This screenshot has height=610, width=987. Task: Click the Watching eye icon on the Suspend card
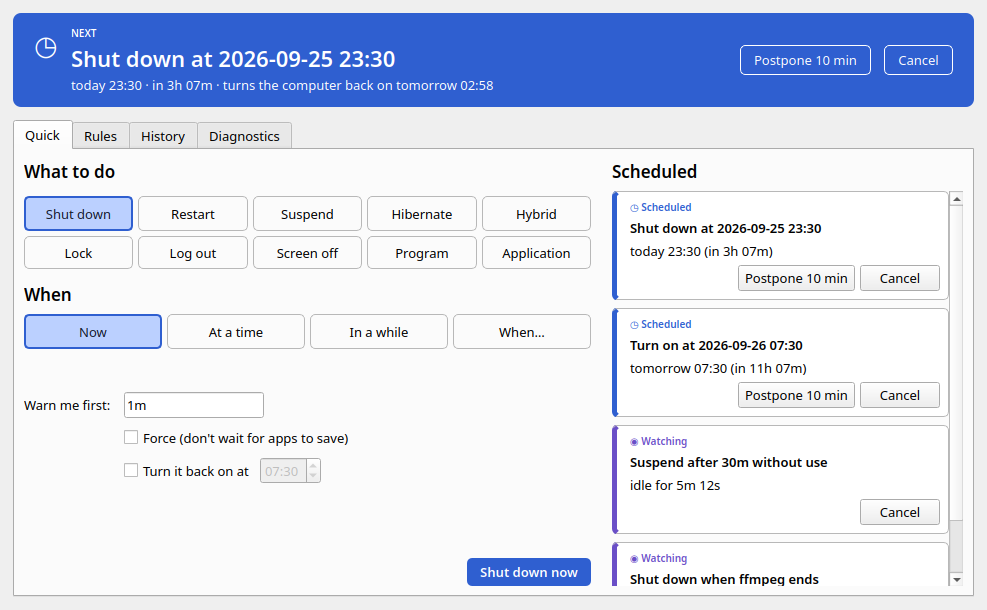point(634,442)
